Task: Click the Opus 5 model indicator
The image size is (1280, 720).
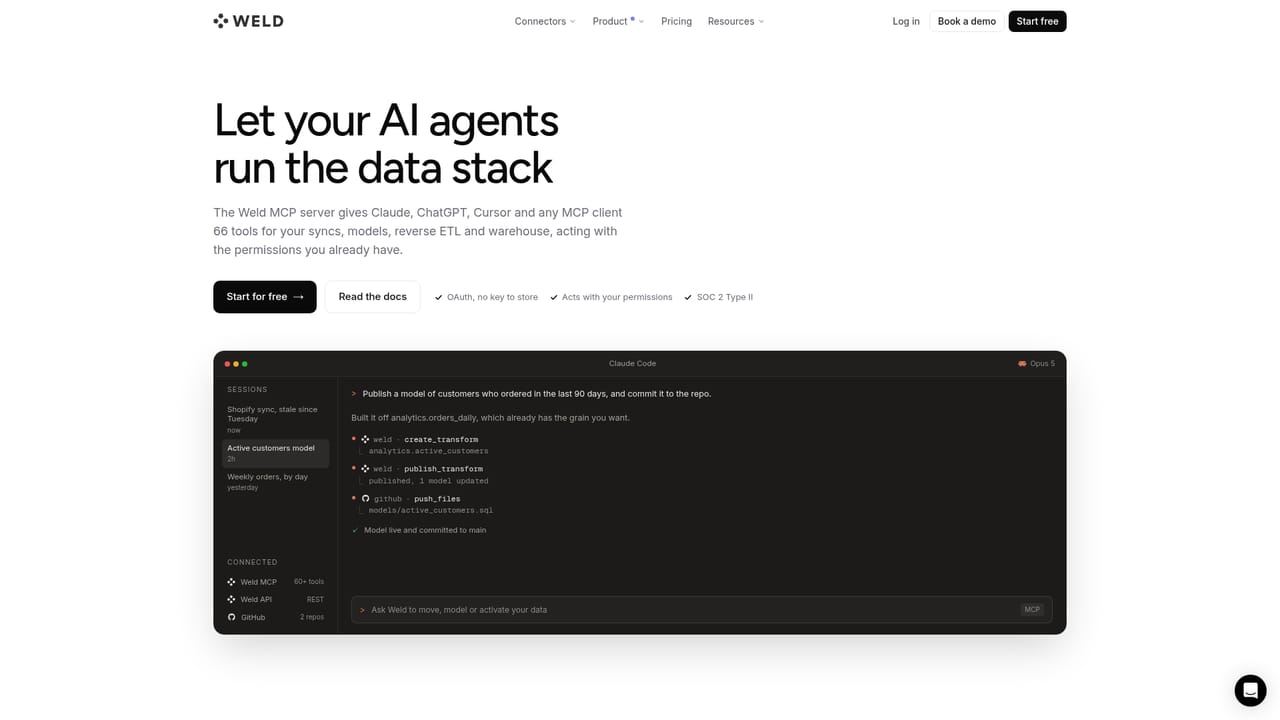Action: click(1036, 364)
